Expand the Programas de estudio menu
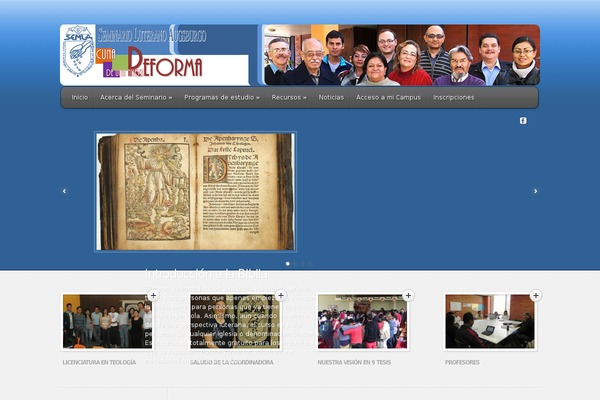 point(222,98)
